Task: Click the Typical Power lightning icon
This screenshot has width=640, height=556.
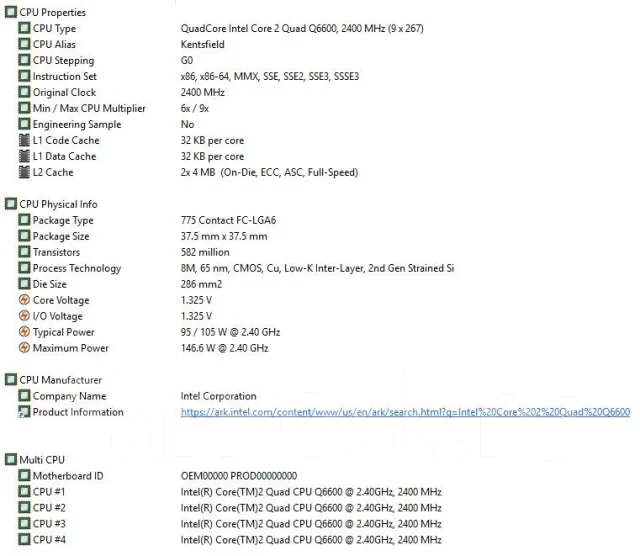Action: coord(24,331)
